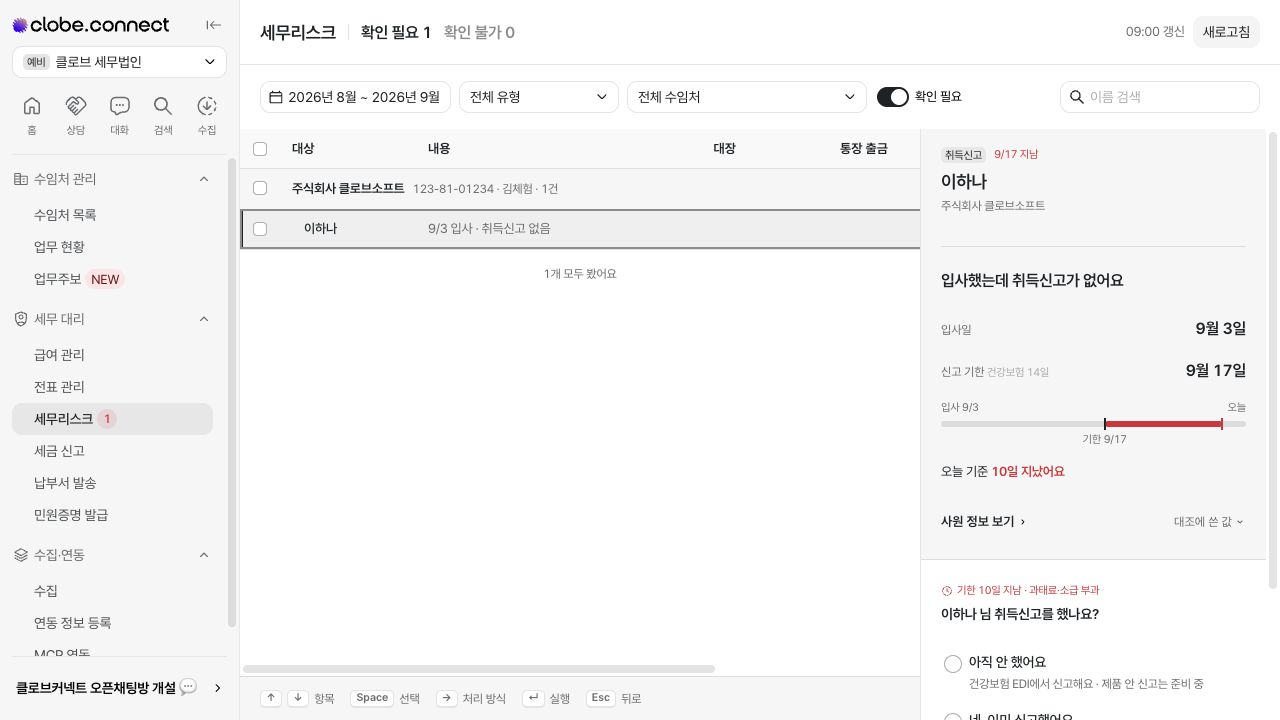Open the 전체 유형 dropdown

coord(539,97)
